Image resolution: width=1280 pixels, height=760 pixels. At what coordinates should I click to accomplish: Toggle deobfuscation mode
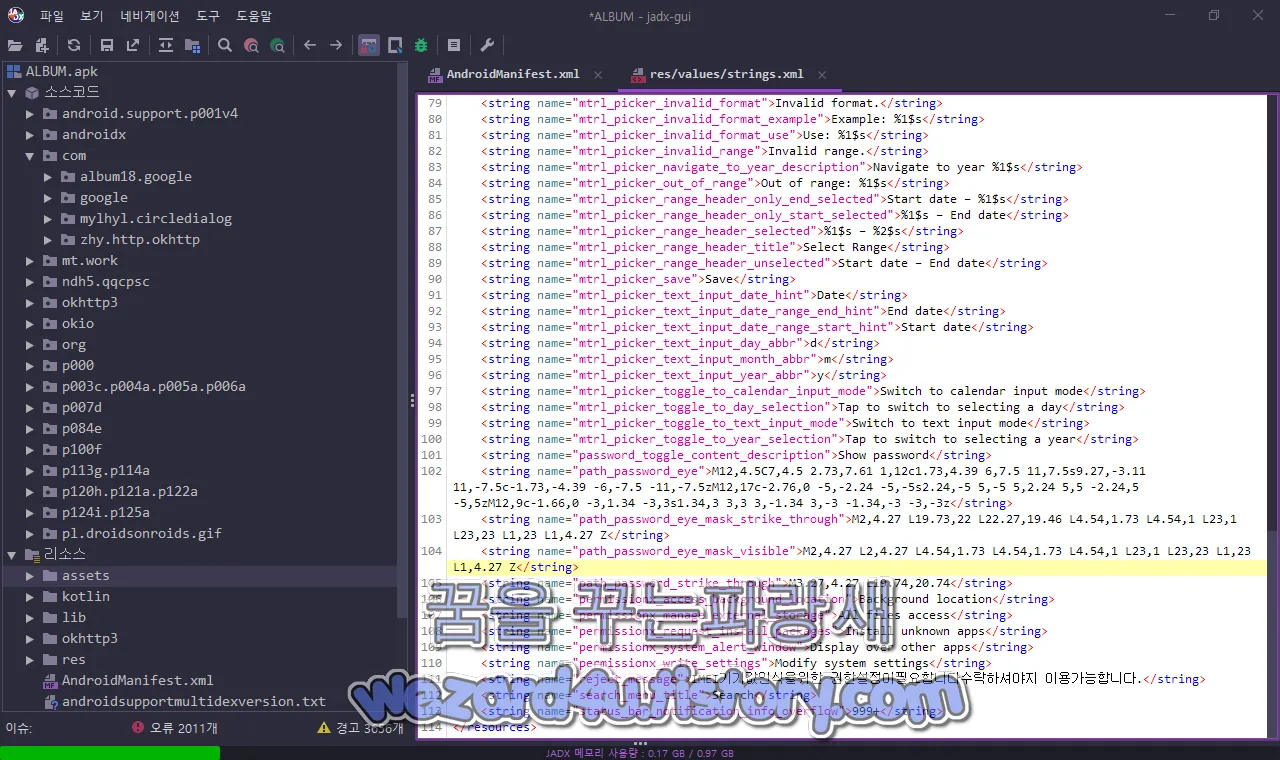(x=368, y=44)
